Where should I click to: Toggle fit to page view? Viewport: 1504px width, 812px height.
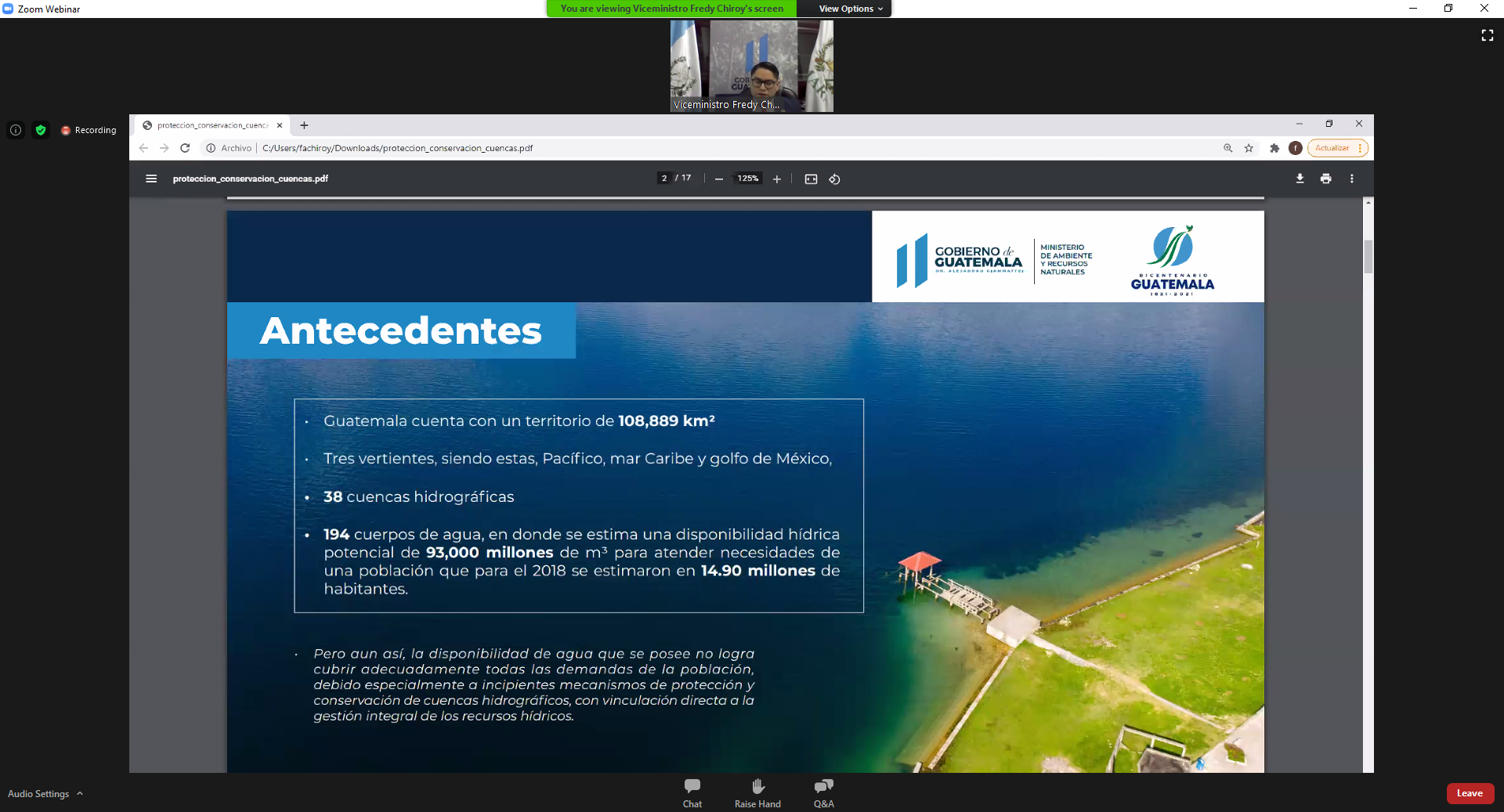pyautogui.click(x=811, y=179)
